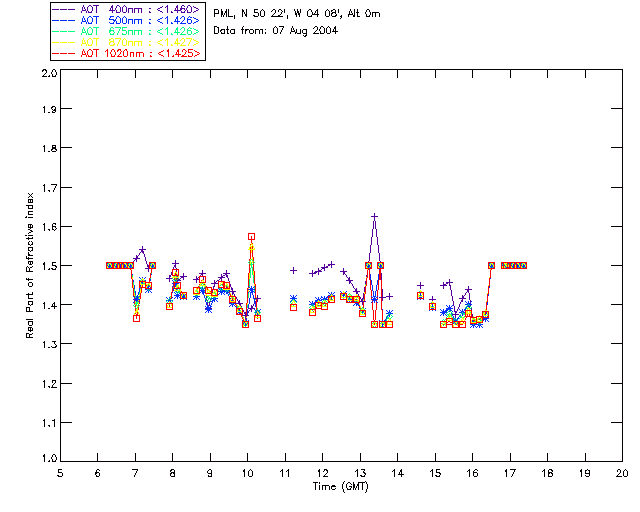Click the x-axis label 13
The width and height of the screenshot is (640, 512).
pyautogui.click(x=360, y=473)
